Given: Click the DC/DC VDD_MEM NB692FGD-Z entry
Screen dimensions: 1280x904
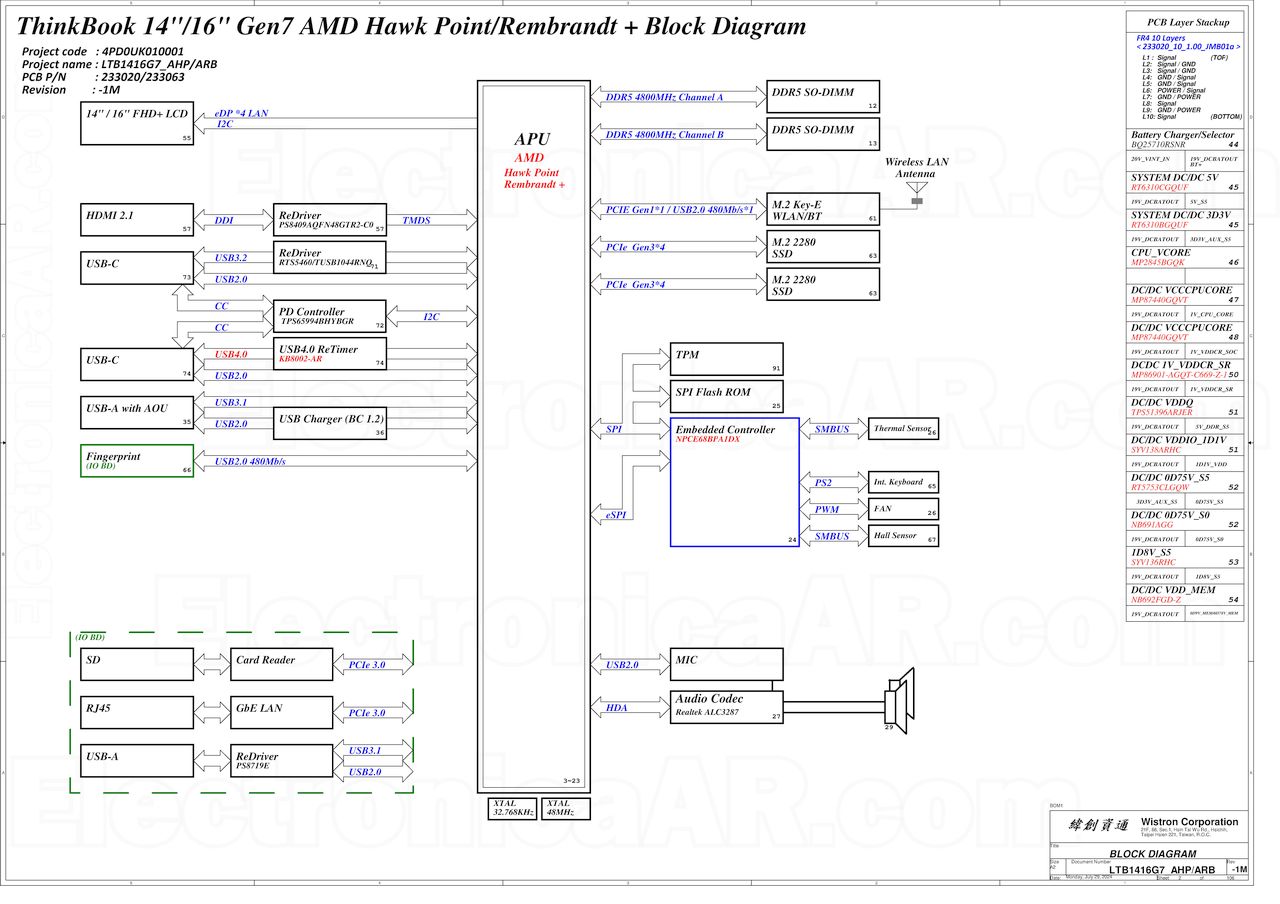Looking at the screenshot, I should (1186, 595).
